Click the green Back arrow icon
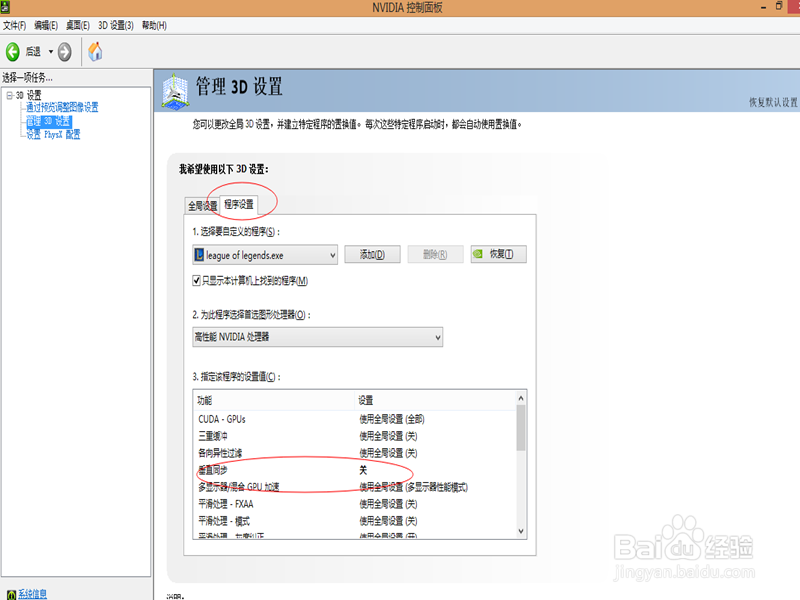 tap(13, 52)
